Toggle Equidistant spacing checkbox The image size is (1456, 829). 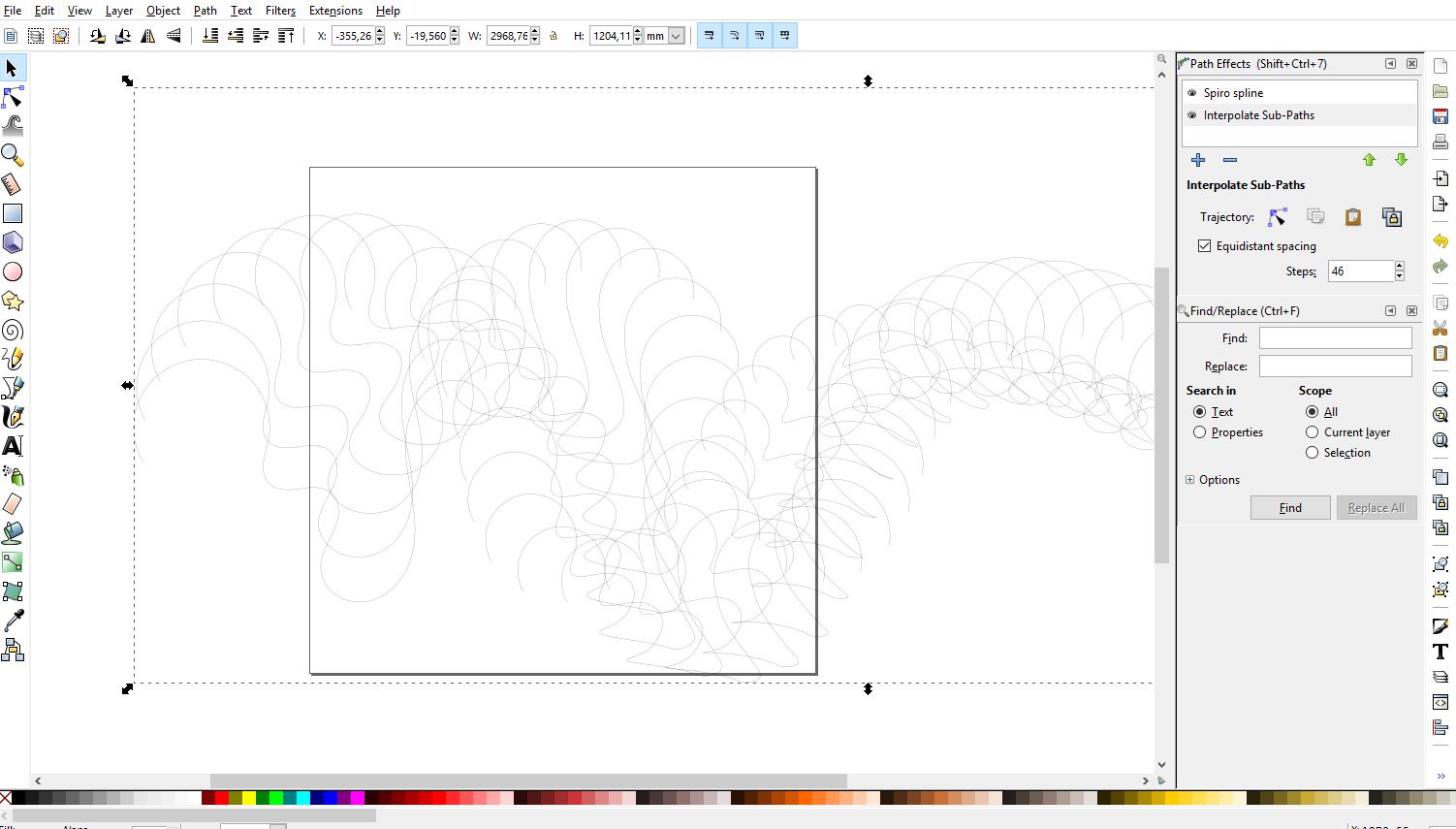(x=1204, y=246)
